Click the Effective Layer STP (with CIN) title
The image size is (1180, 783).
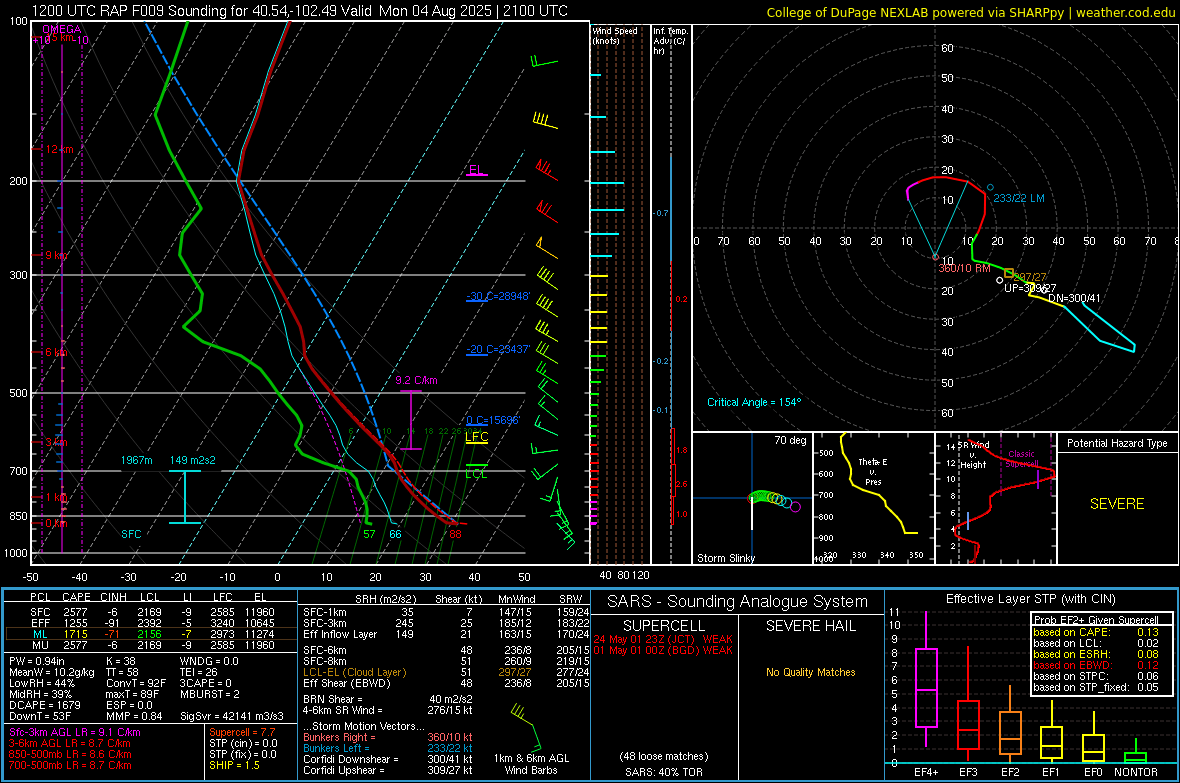(x=1030, y=599)
